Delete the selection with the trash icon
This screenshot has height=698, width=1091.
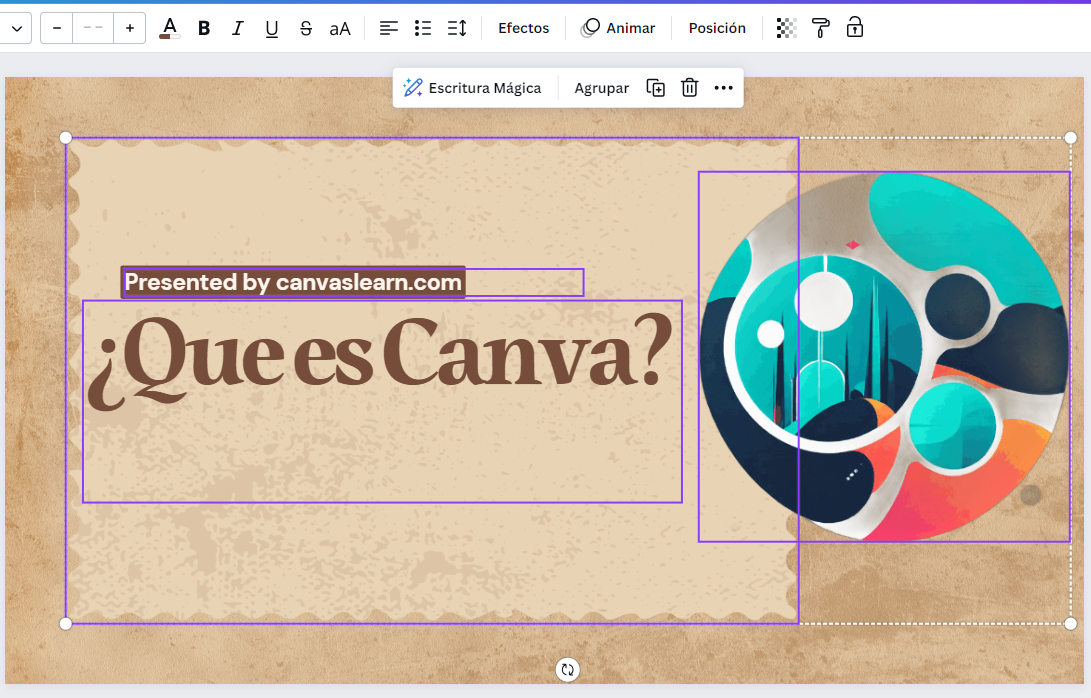[x=689, y=88]
